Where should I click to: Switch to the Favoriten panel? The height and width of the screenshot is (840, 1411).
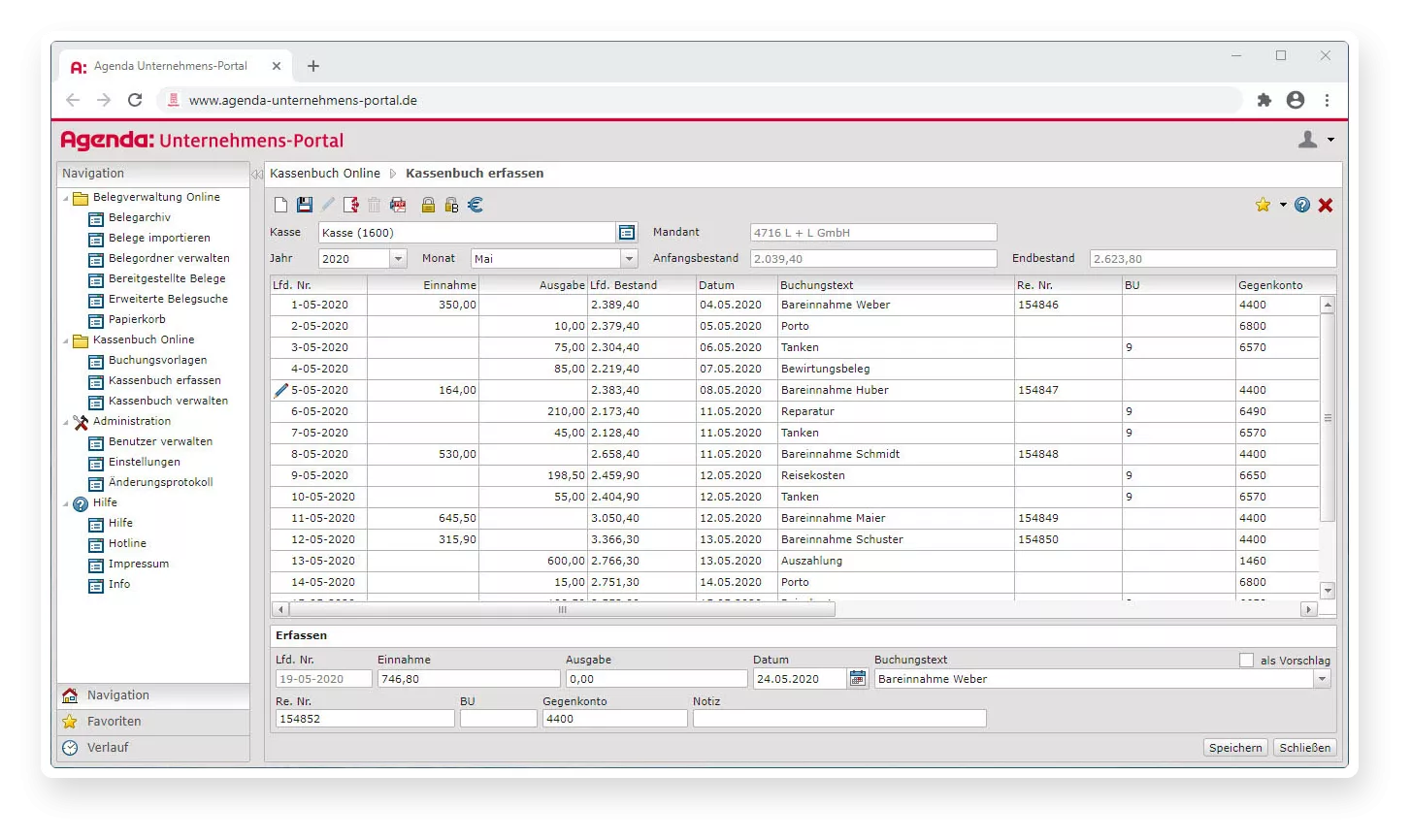(x=115, y=722)
